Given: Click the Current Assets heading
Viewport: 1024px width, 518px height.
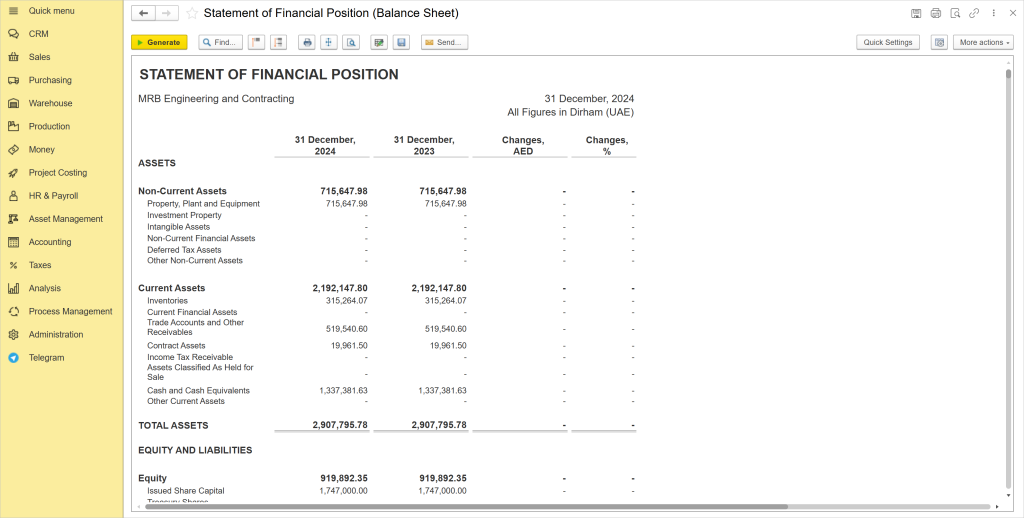Looking at the screenshot, I should (171, 288).
